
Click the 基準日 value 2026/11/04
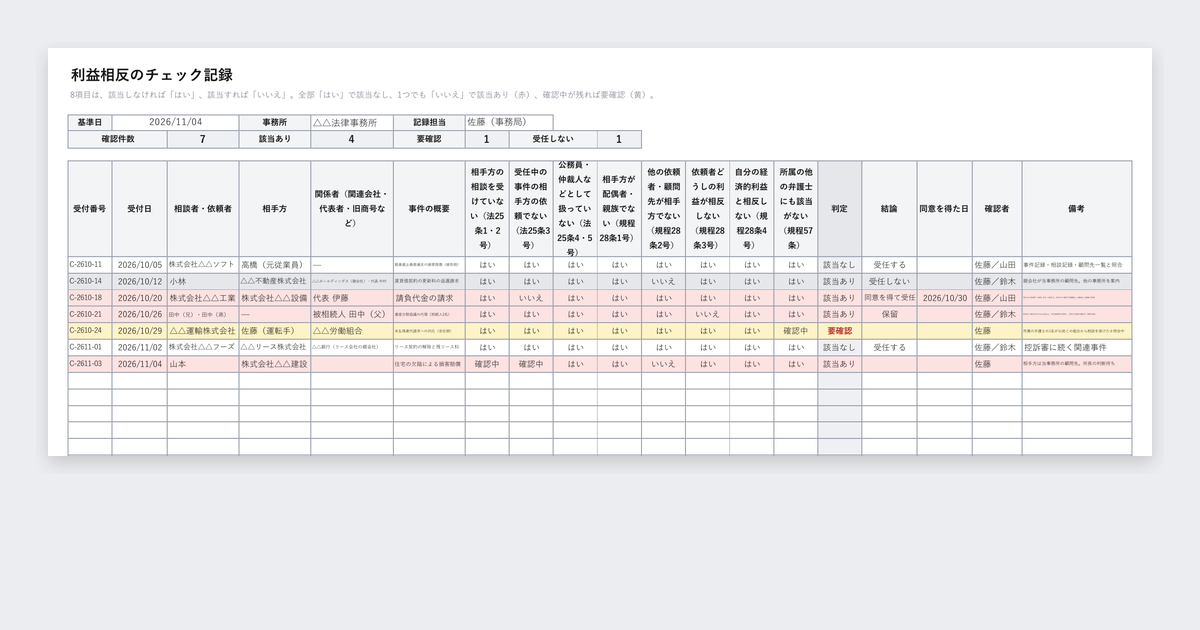(175, 122)
